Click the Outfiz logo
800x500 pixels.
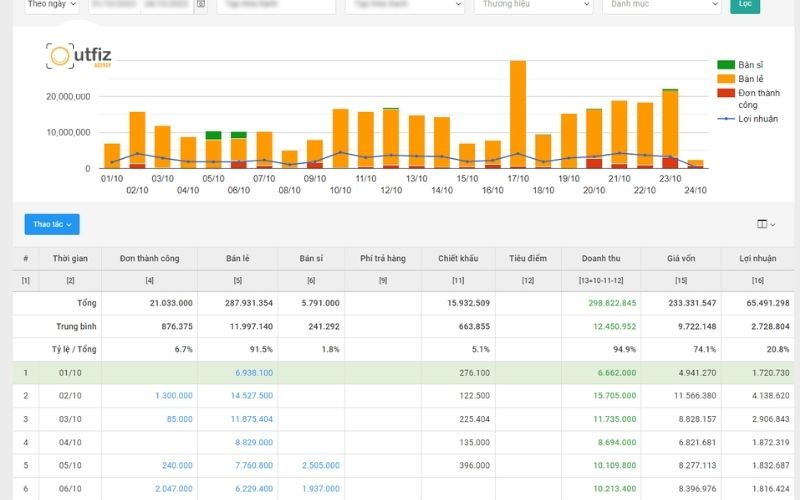point(79,56)
